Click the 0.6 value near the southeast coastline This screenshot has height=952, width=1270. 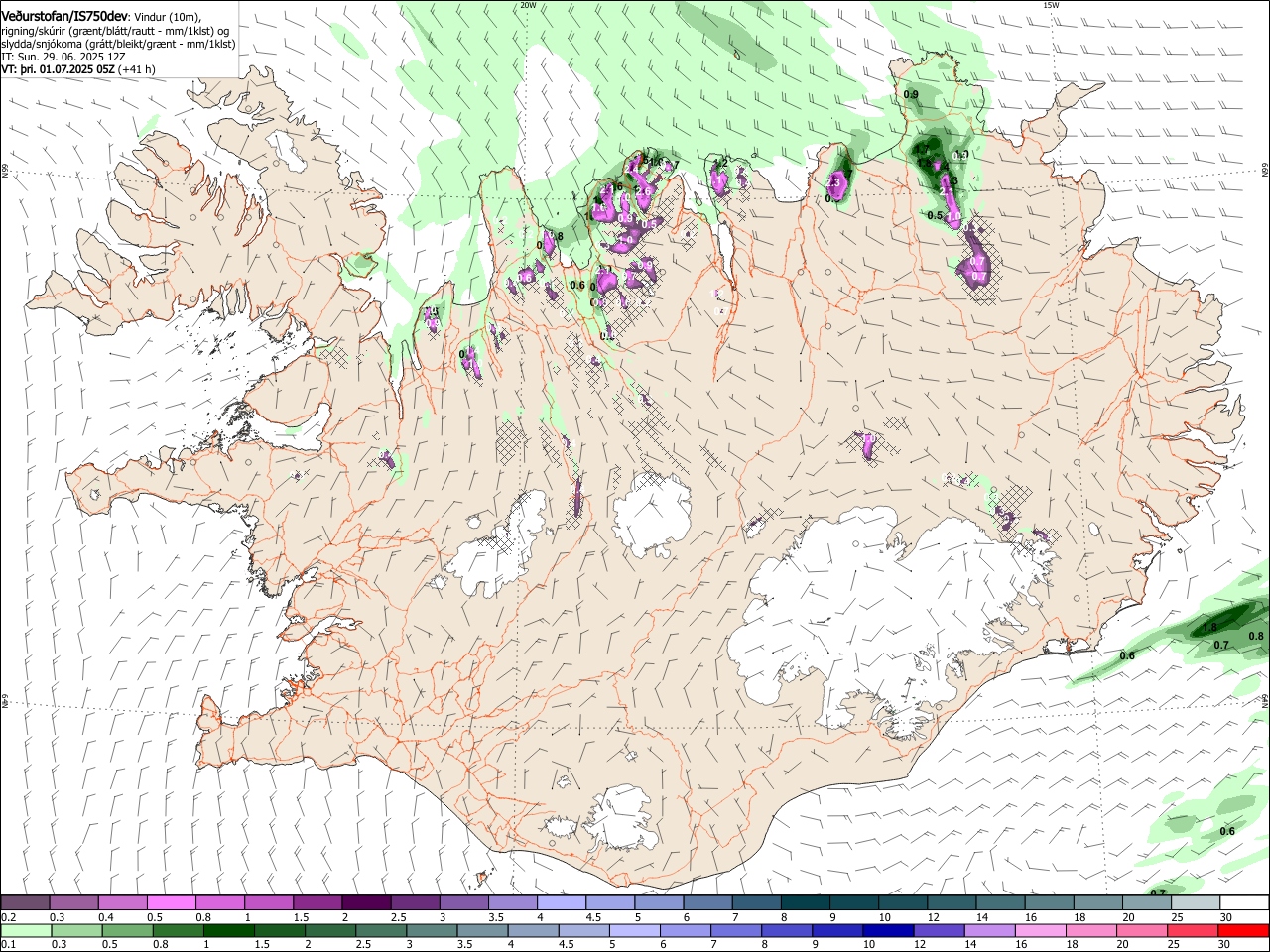tap(1127, 655)
